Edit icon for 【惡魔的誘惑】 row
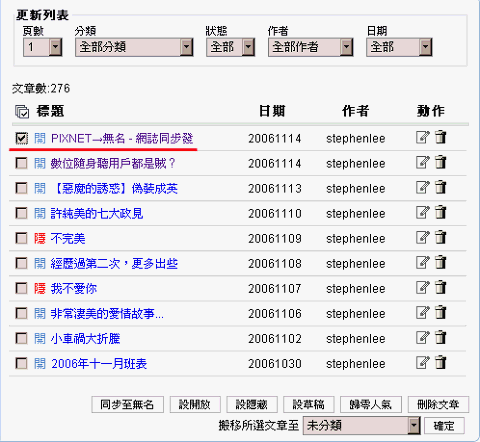The image size is (480, 442). tap(423, 187)
